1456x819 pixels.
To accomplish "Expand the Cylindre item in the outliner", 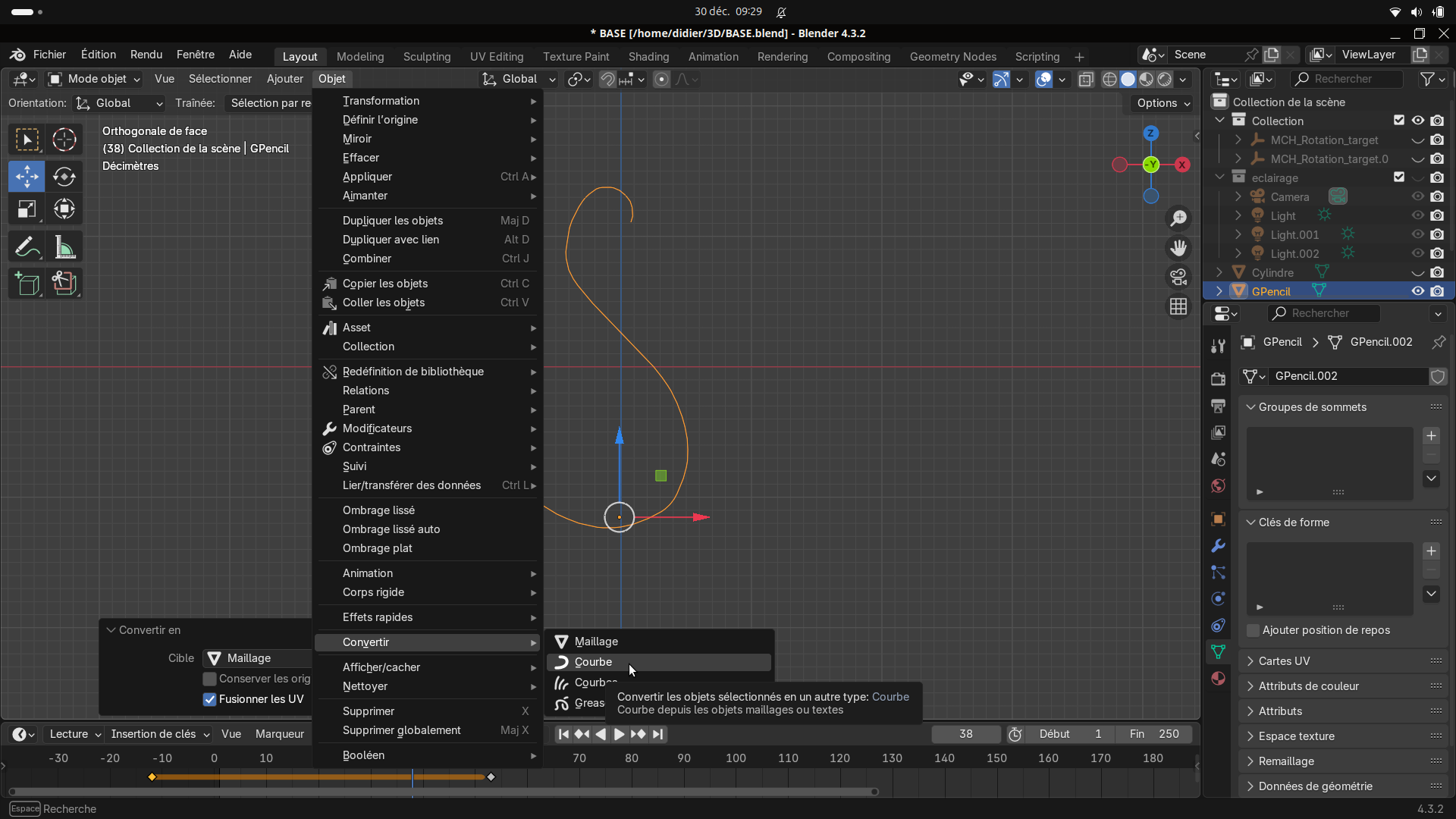I will coord(1219,272).
